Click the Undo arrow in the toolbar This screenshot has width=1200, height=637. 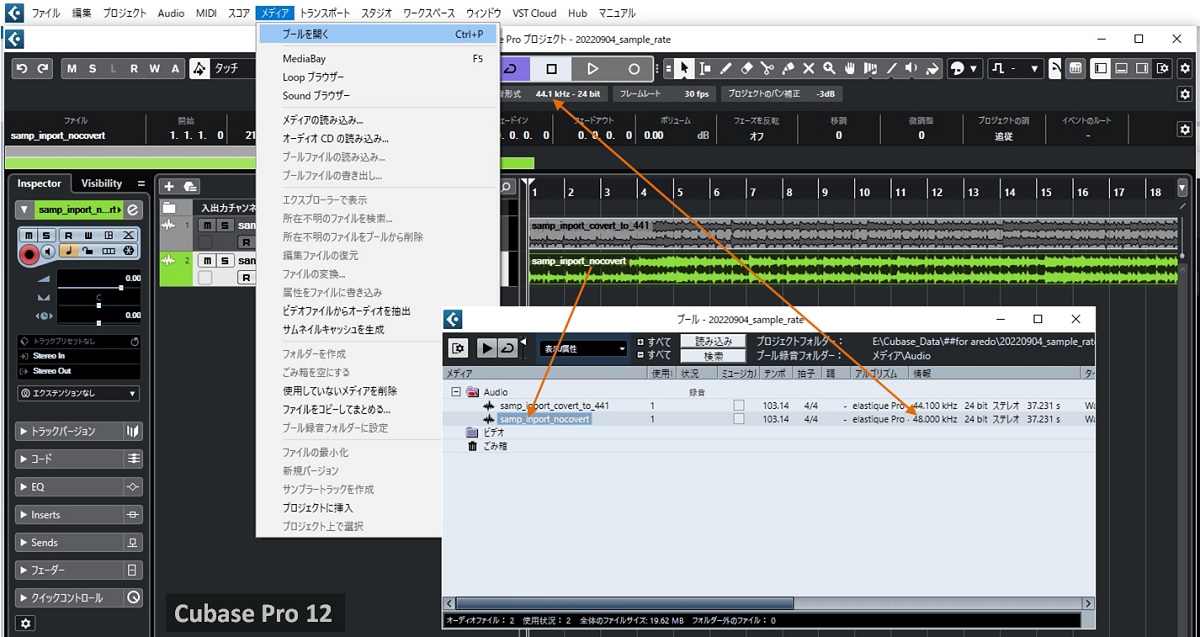20,69
